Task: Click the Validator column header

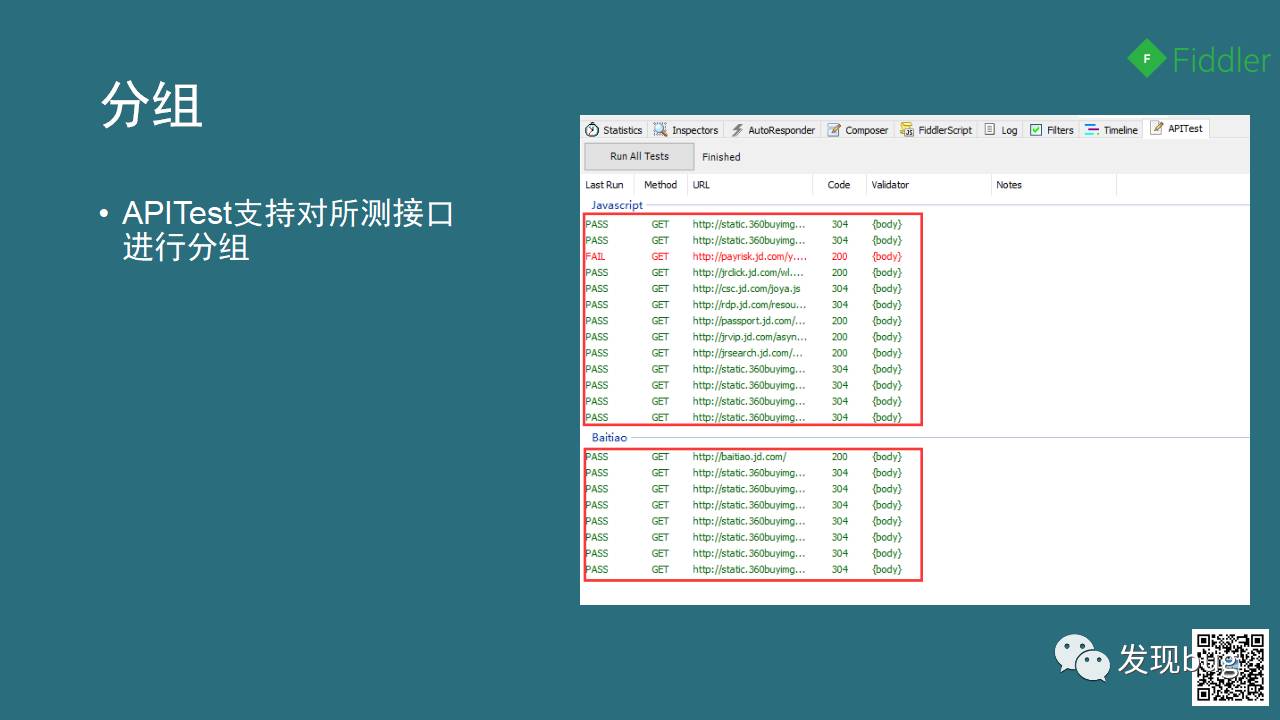Action: (890, 185)
